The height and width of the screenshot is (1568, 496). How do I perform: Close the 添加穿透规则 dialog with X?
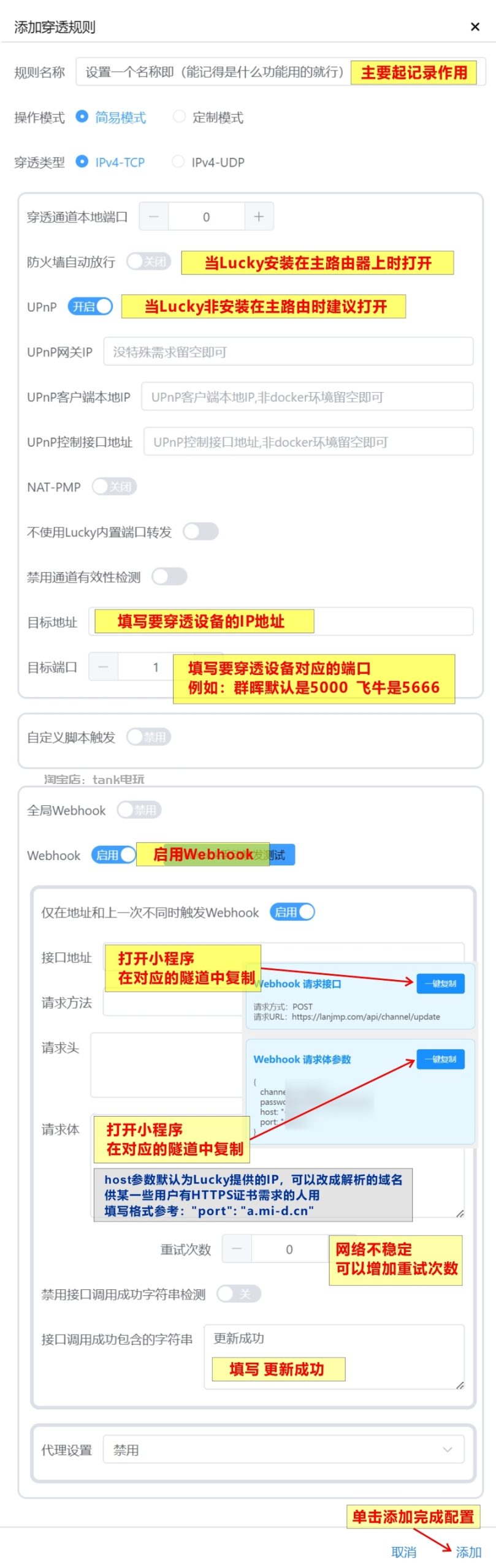pos(475,27)
